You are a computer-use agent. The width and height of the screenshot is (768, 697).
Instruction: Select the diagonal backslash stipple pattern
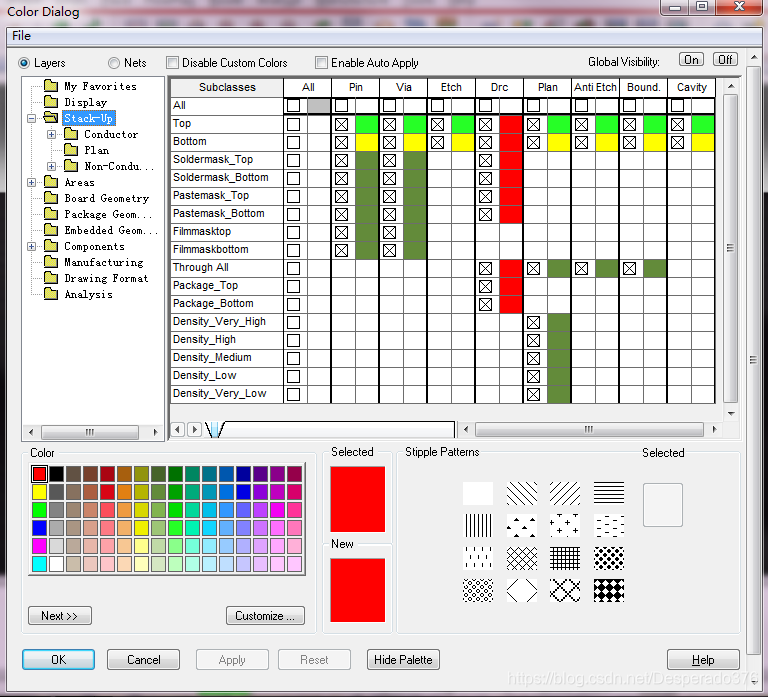(522, 493)
